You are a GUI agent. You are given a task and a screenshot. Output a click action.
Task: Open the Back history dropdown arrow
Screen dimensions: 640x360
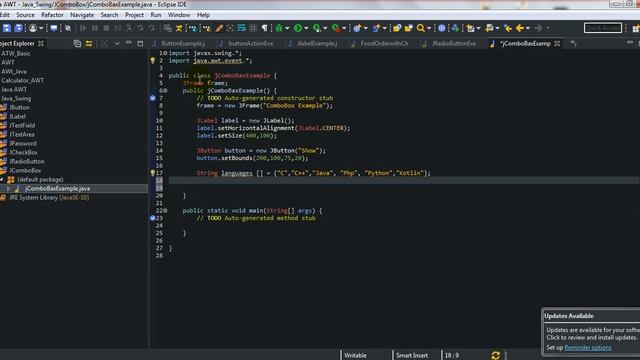coord(528,28)
